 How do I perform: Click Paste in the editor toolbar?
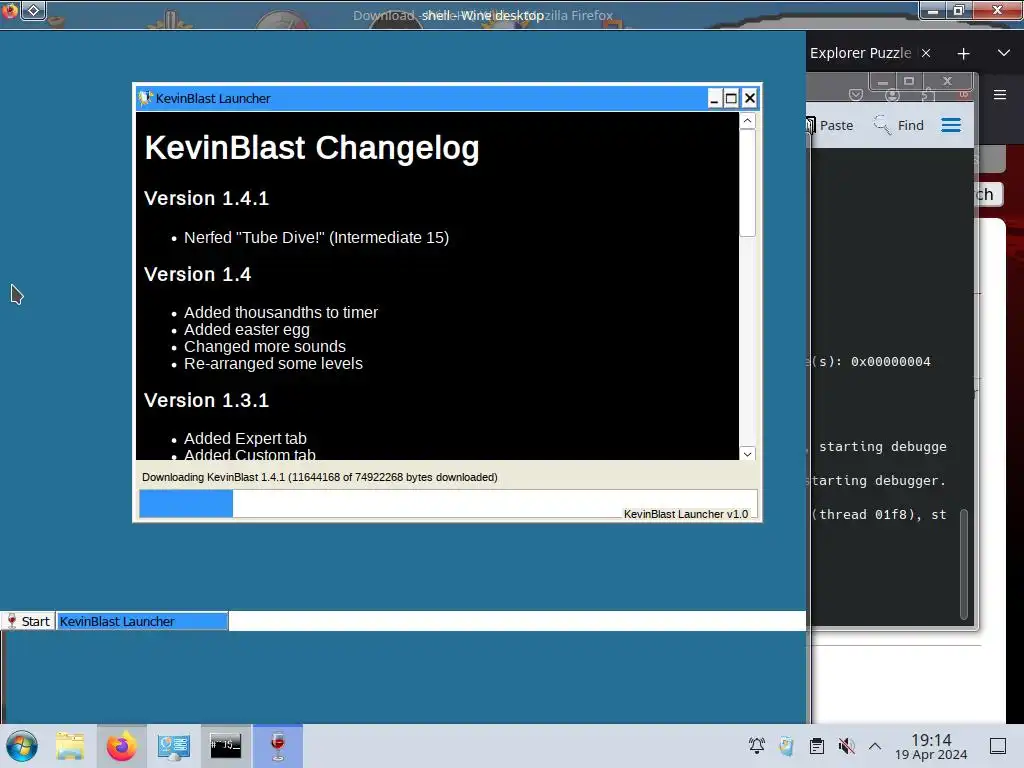point(829,125)
